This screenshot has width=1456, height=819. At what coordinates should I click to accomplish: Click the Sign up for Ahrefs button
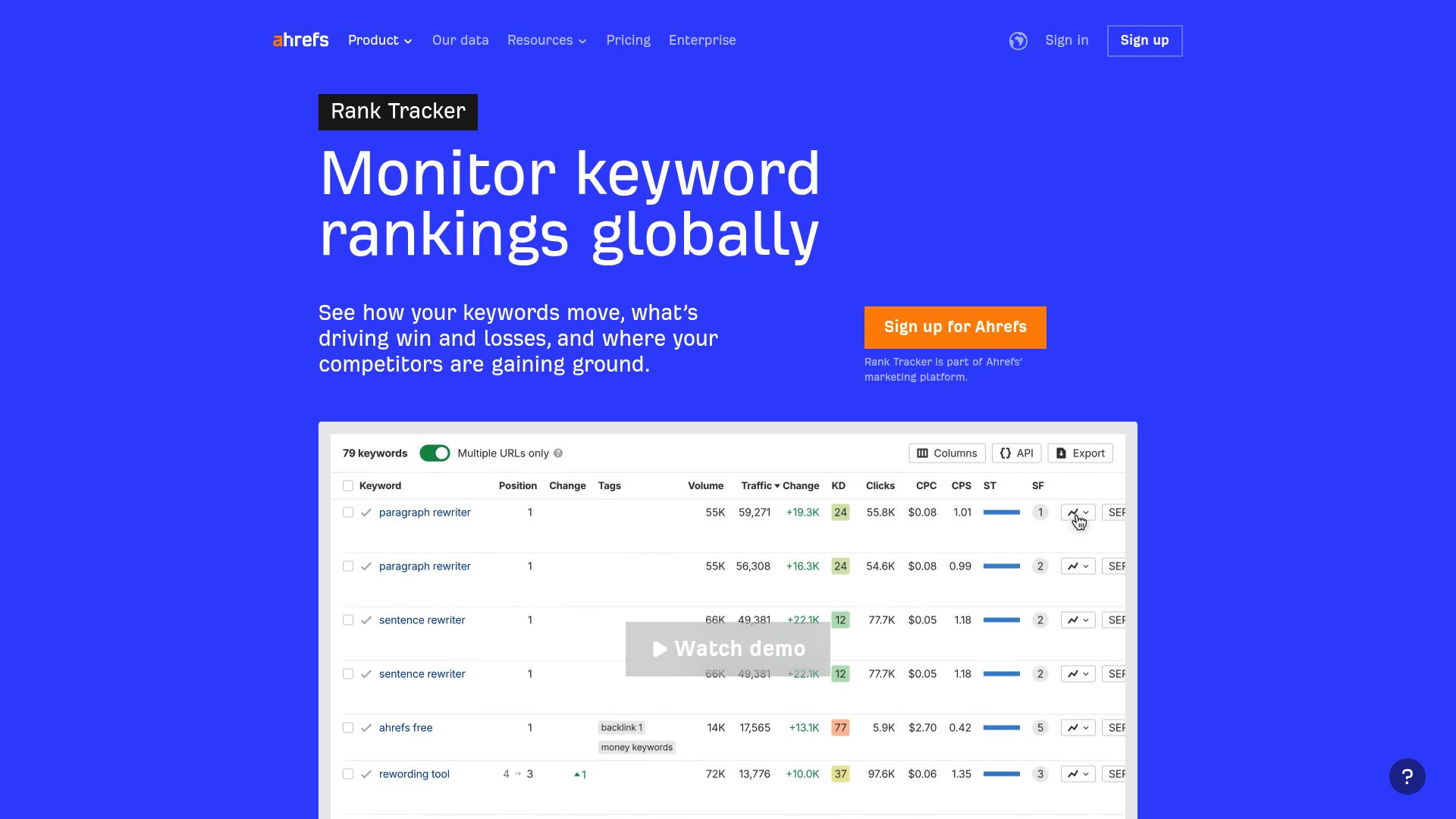[955, 327]
